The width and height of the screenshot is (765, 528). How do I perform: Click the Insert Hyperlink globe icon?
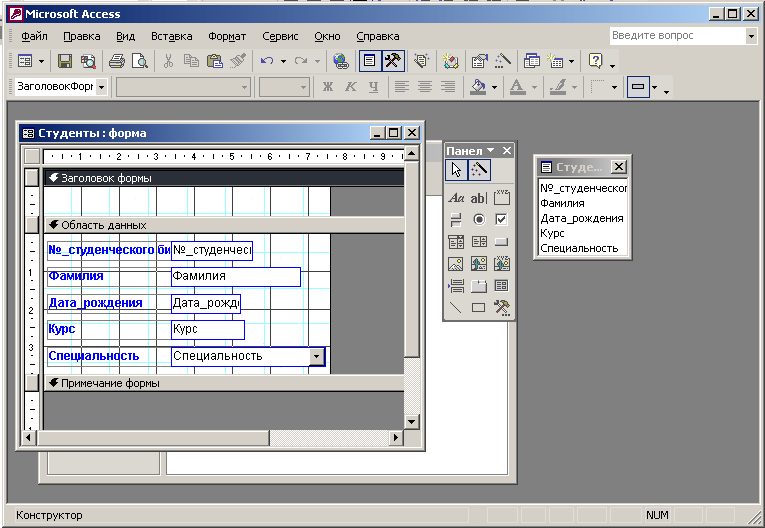(341, 61)
